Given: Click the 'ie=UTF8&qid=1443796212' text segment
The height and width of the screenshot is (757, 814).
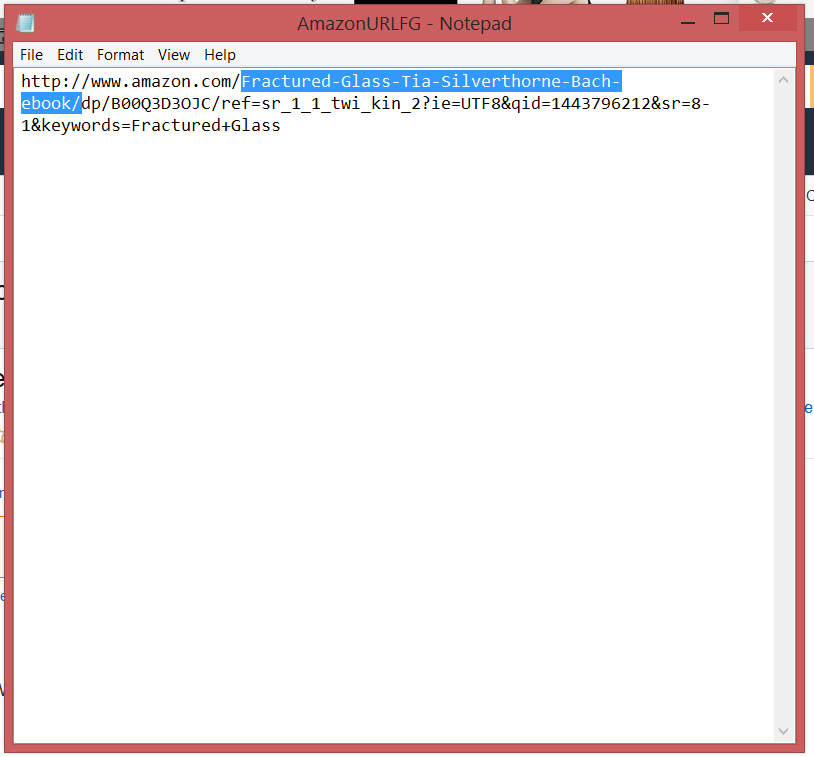Looking at the screenshot, I should (541, 103).
